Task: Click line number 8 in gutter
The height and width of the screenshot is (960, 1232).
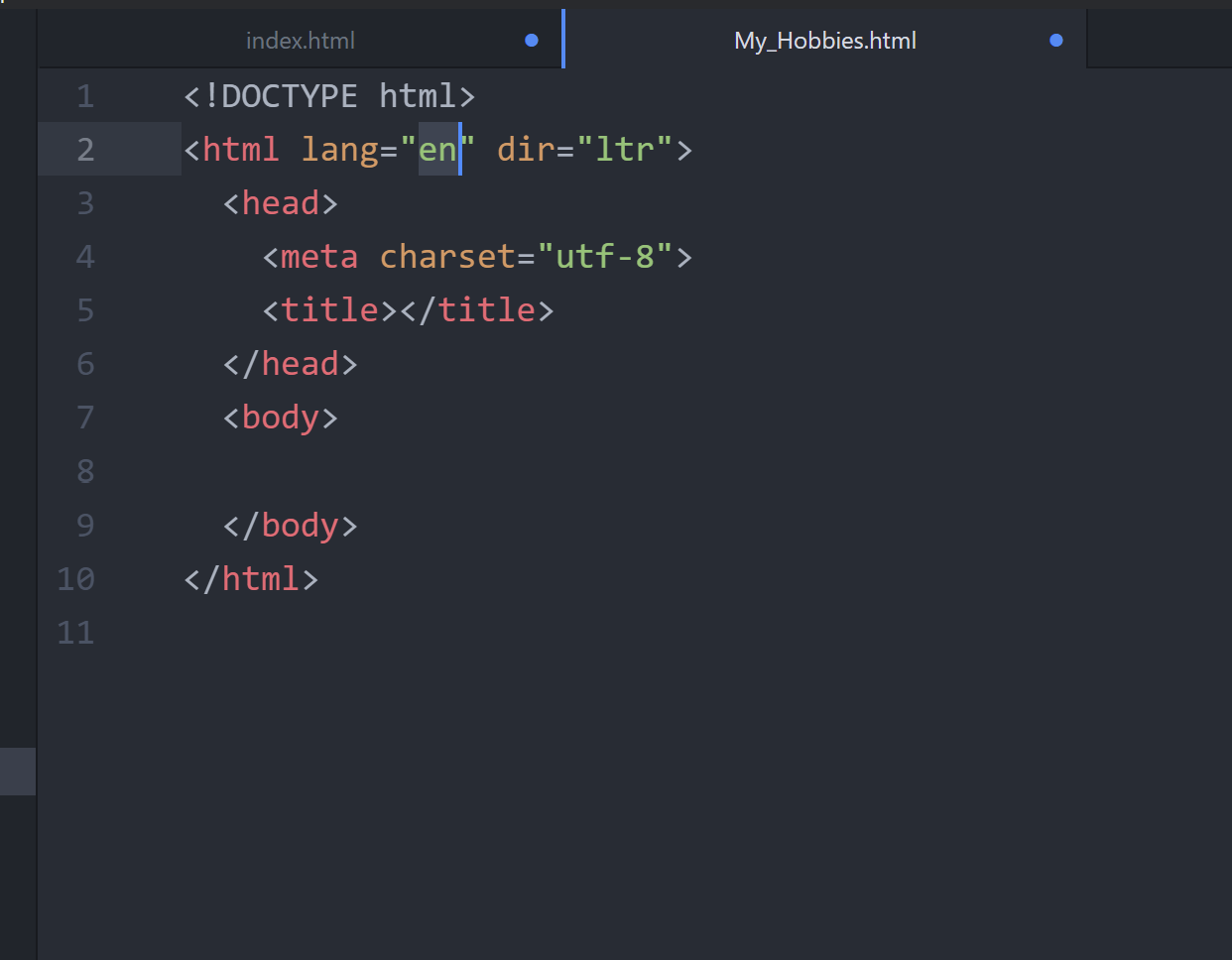Action: tap(85, 471)
